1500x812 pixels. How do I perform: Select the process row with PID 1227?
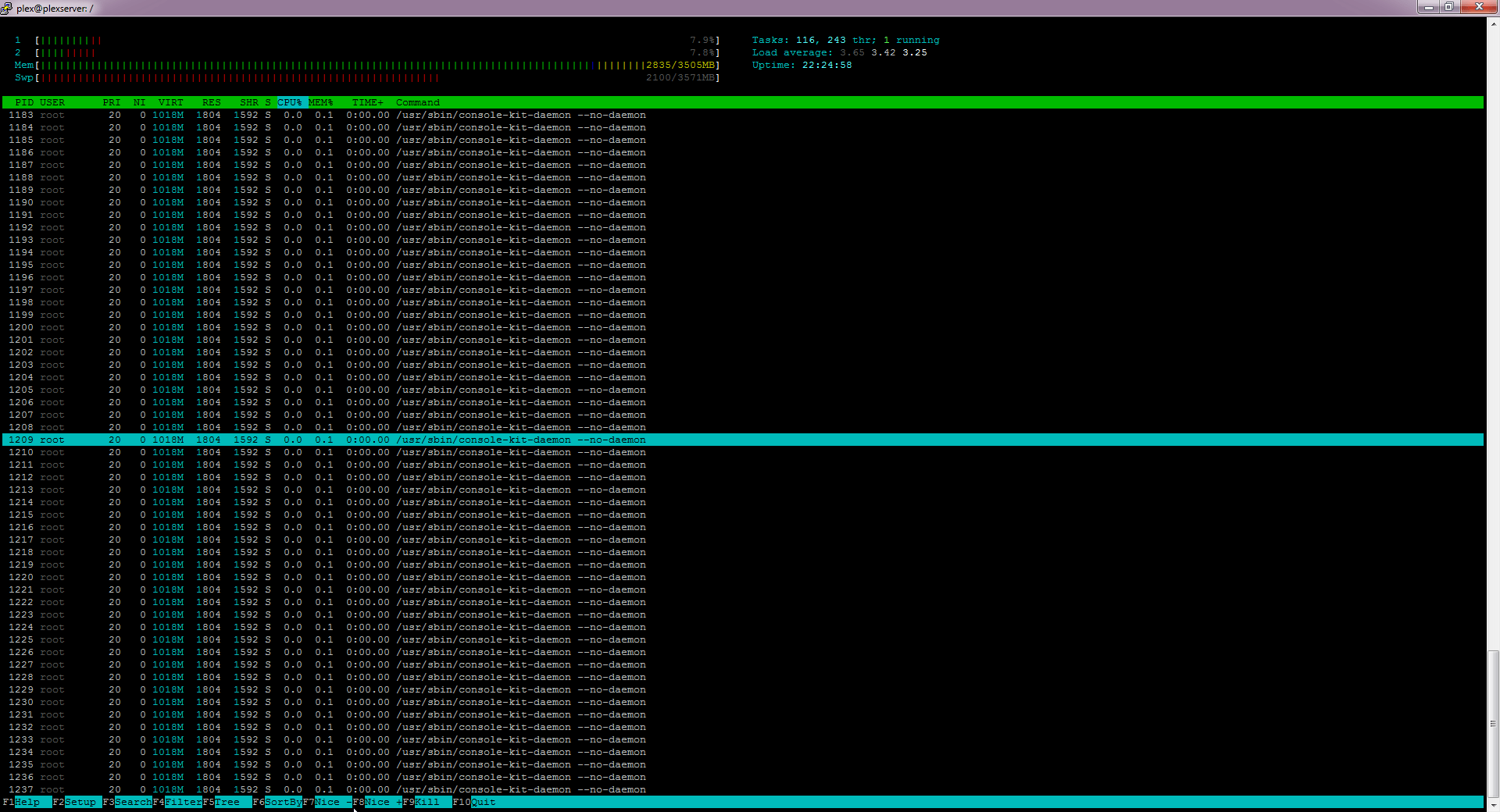(x=743, y=665)
